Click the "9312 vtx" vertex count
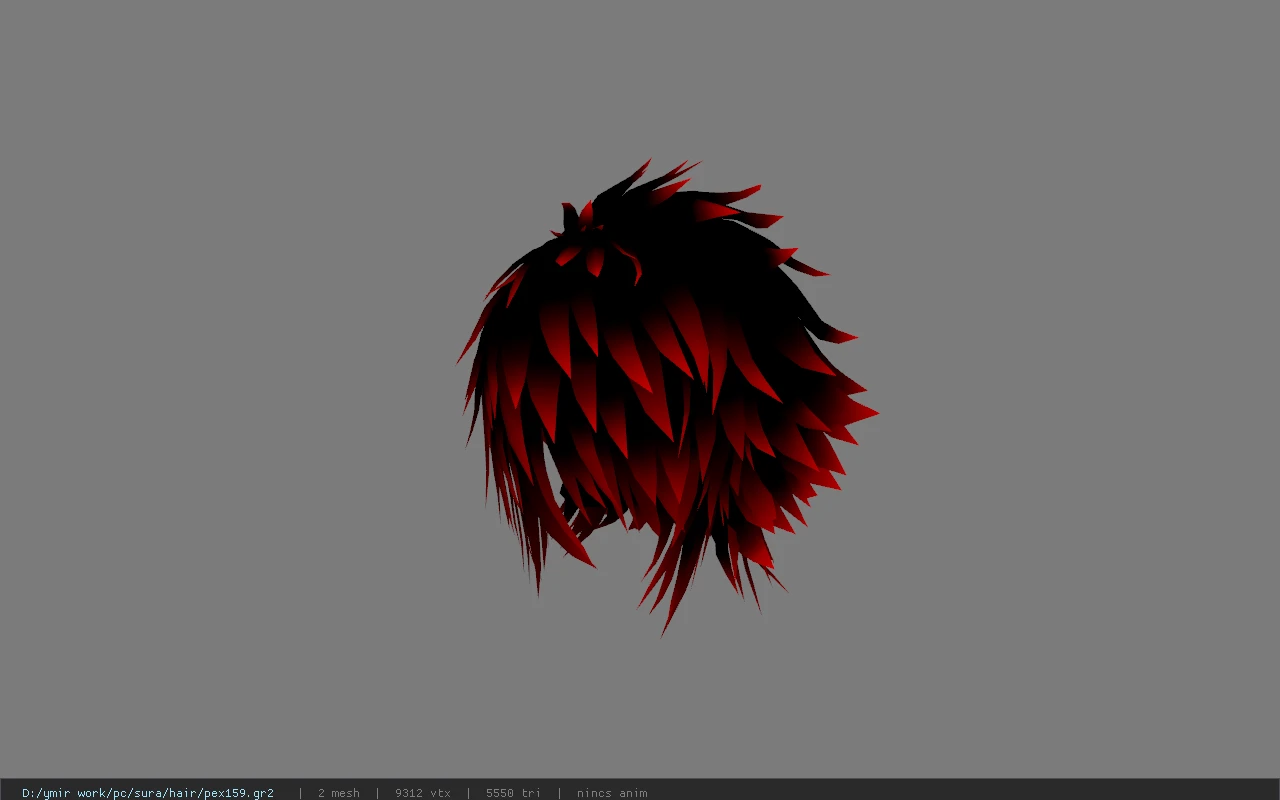Viewport: 1280px width, 800px height. pyautogui.click(x=423, y=793)
